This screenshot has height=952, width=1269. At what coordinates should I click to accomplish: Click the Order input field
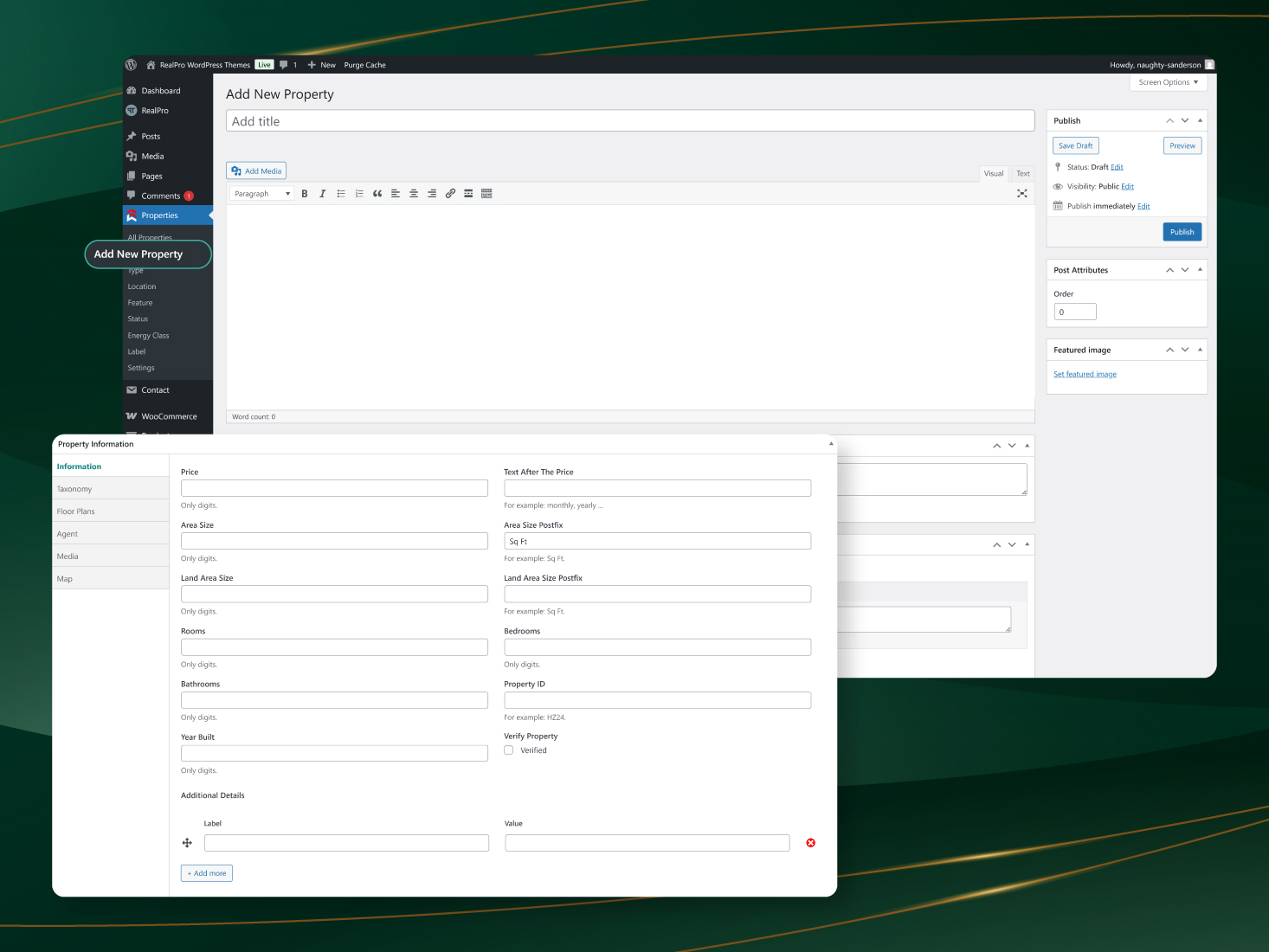click(1075, 312)
